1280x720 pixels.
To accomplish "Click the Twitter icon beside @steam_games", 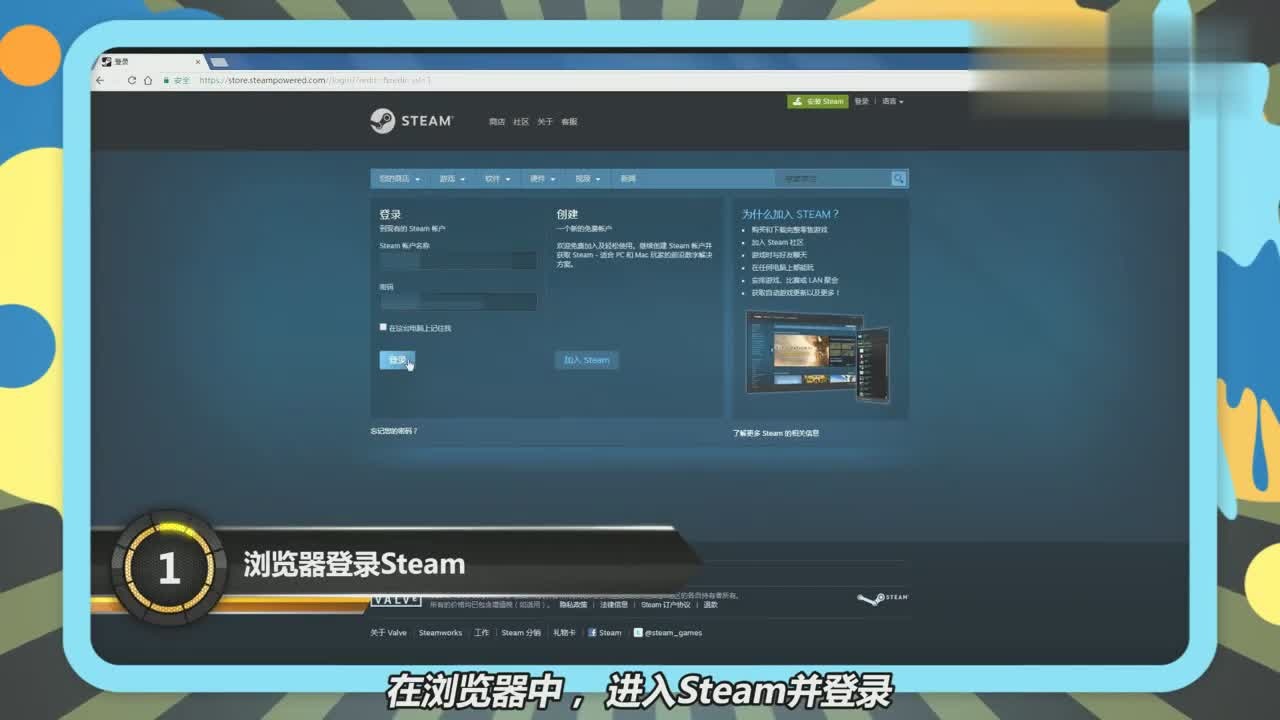I will coord(637,632).
